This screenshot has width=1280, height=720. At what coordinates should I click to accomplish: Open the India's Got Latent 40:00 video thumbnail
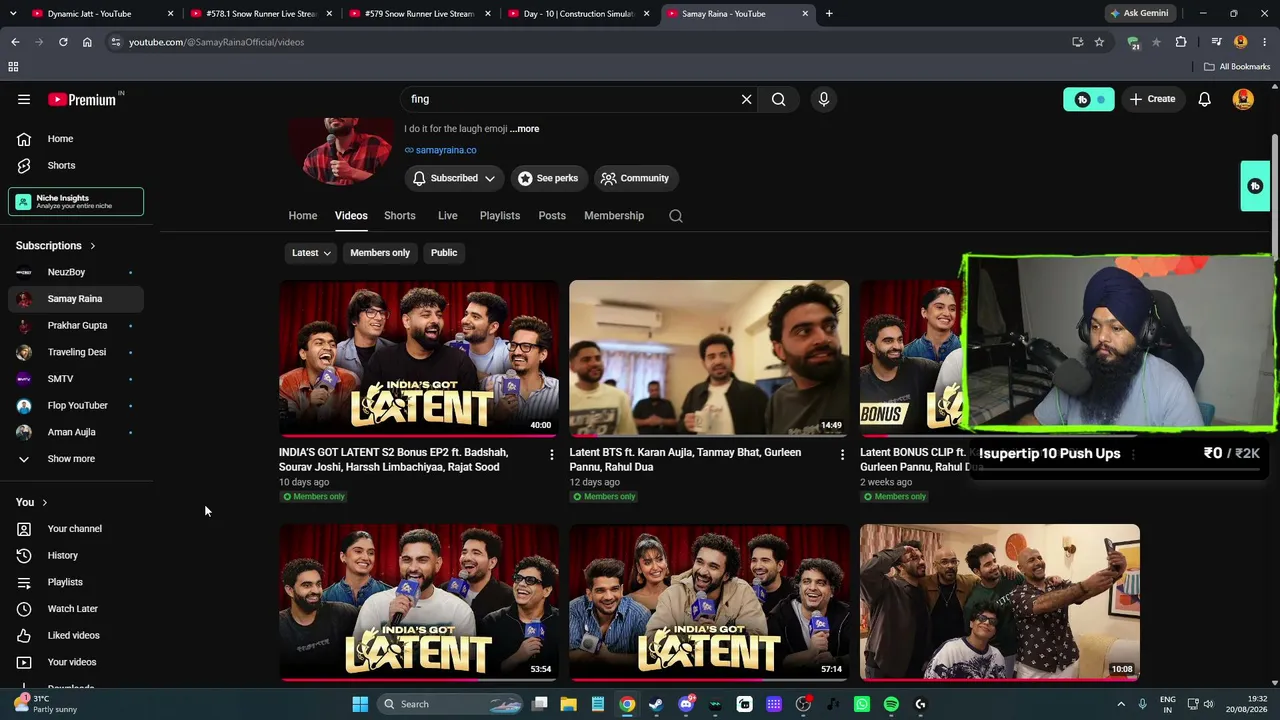pos(419,358)
